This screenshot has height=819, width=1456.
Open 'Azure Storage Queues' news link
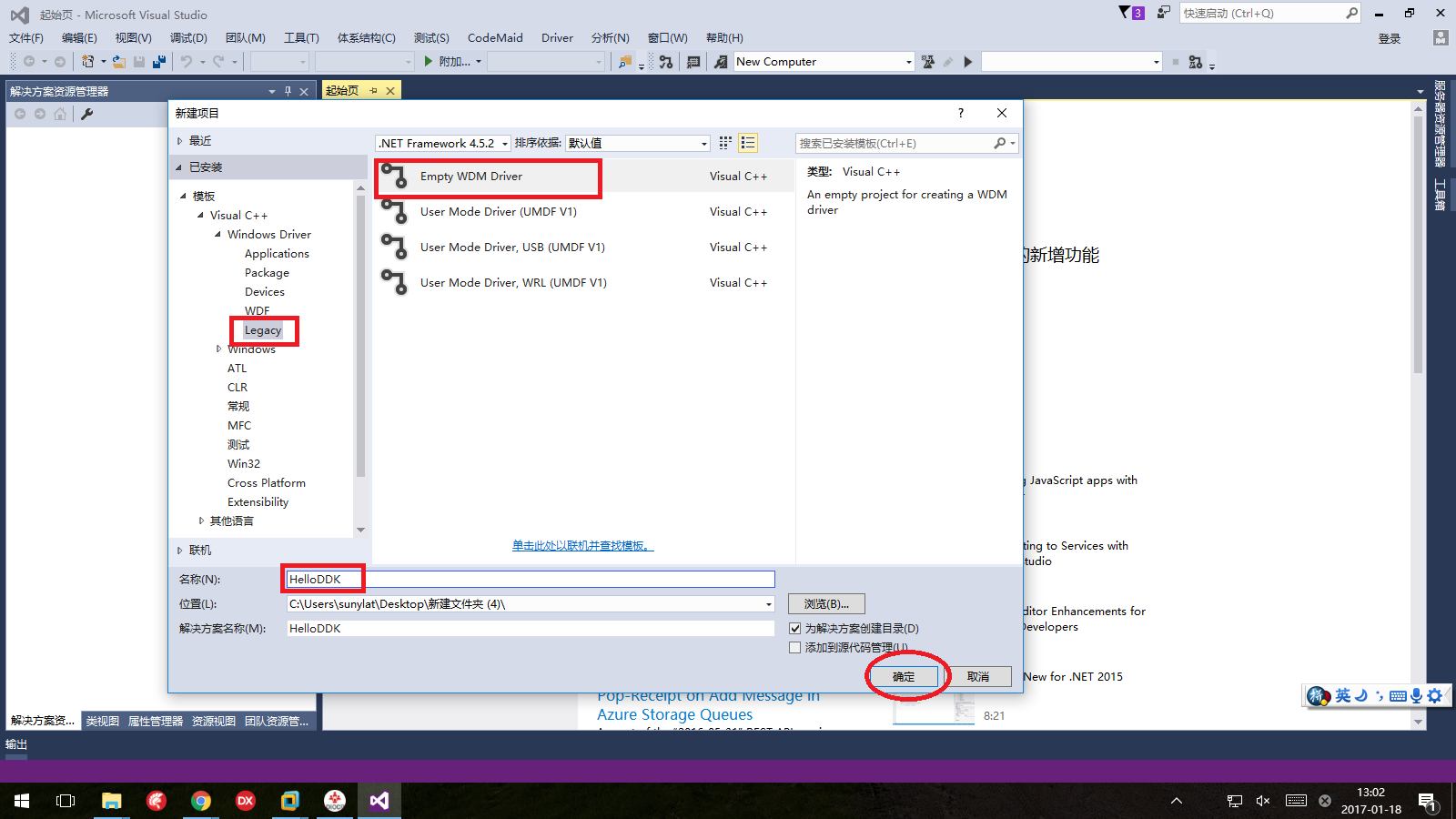pyautogui.click(x=675, y=715)
